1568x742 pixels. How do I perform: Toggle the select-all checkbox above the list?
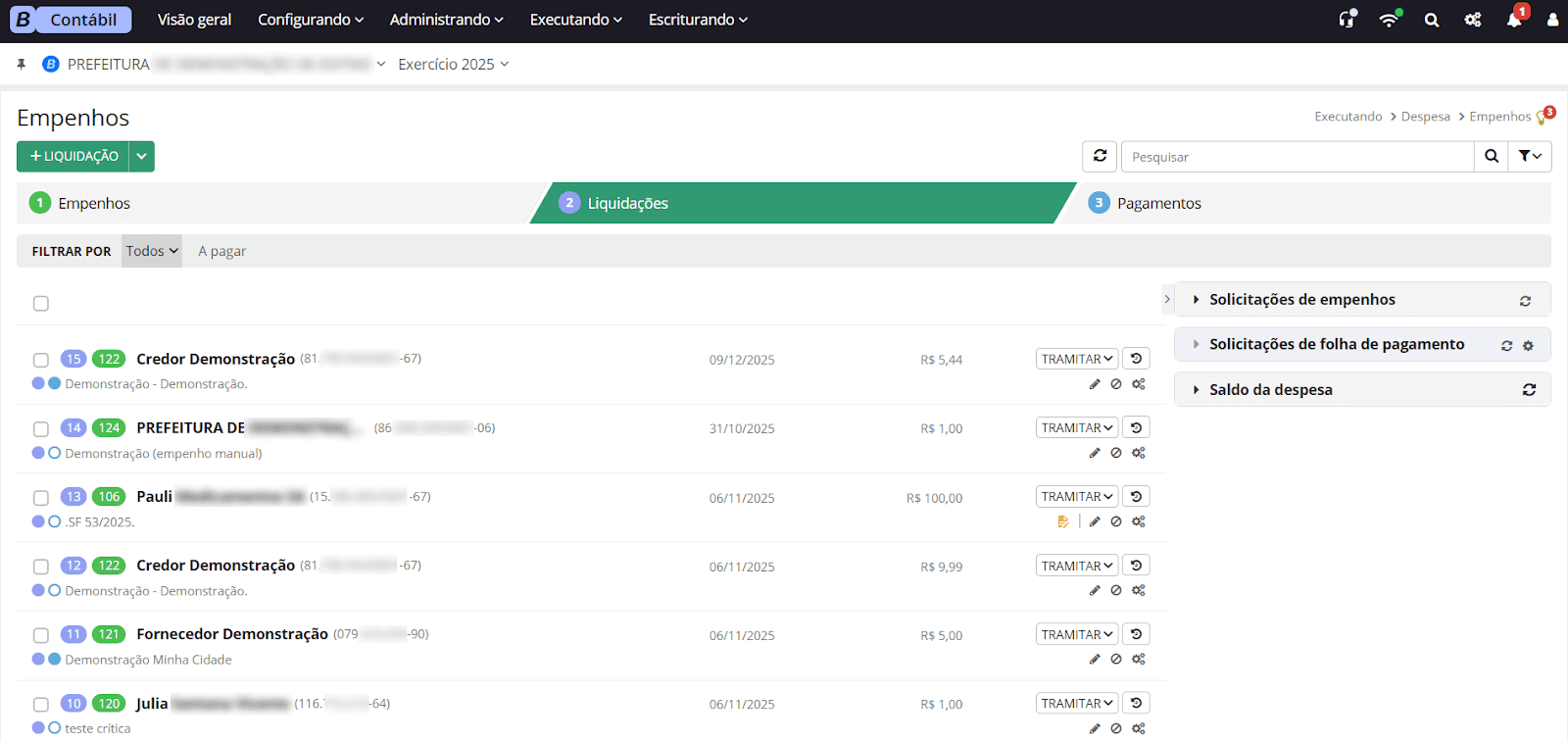[41, 304]
